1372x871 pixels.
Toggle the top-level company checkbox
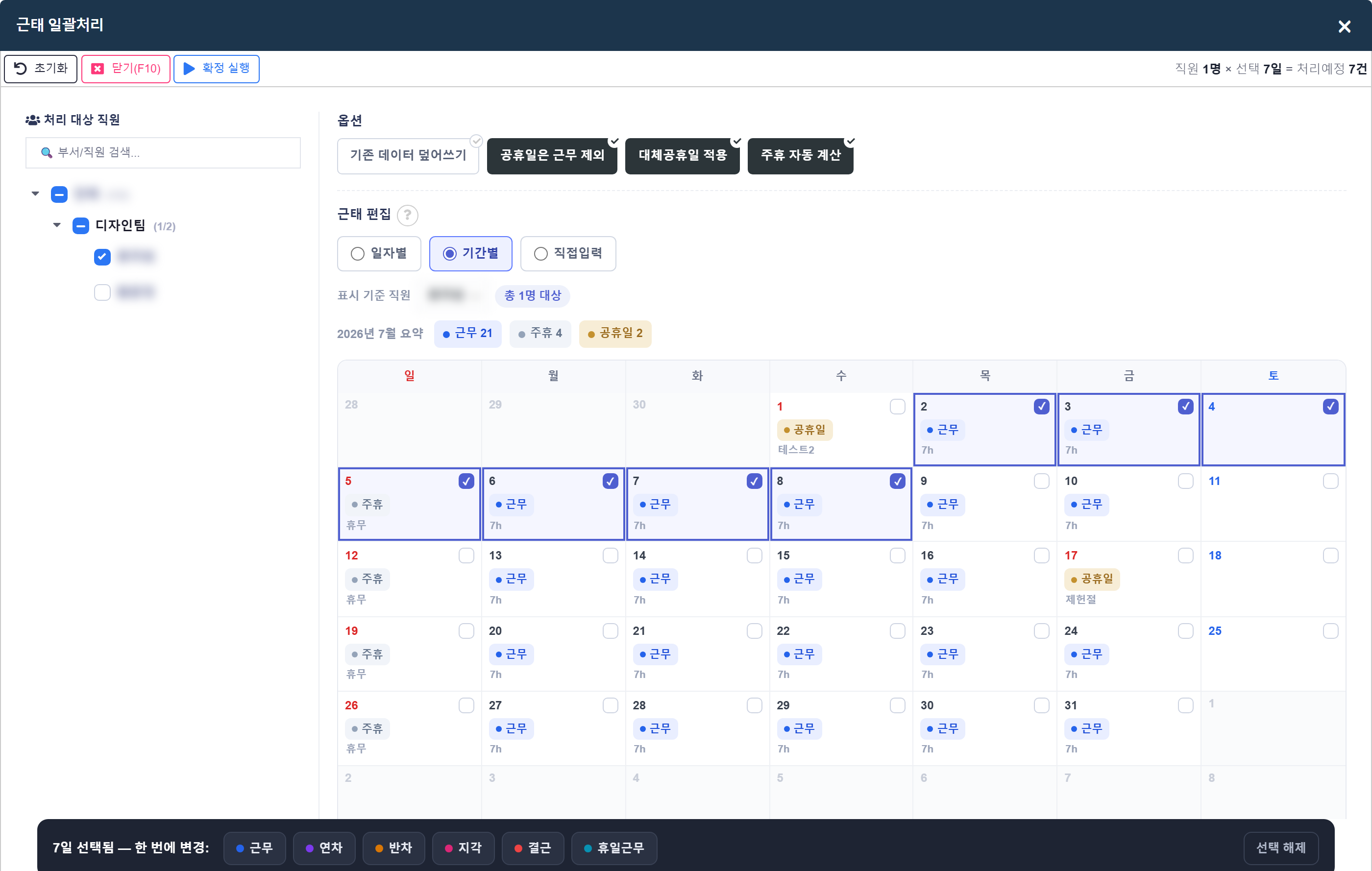(59, 194)
